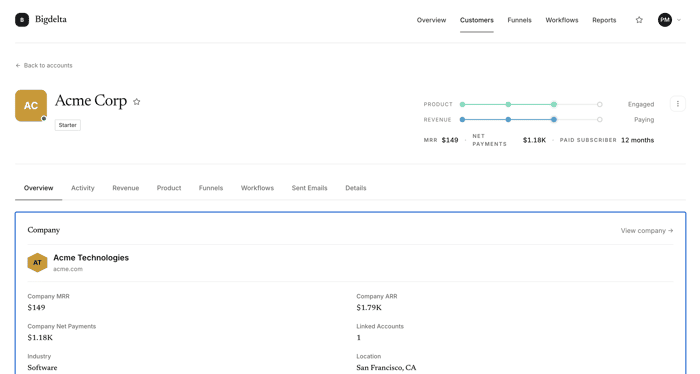This screenshot has width=700, height=374.
Task: Click the Bigdelta logo icon
Action: click(22, 20)
